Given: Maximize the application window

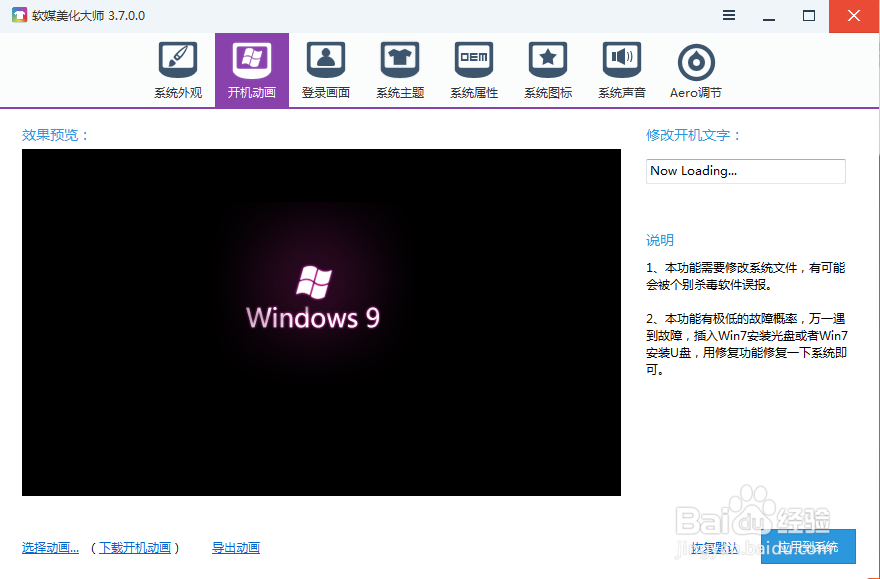Looking at the screenshot, I should coord(806,16).
